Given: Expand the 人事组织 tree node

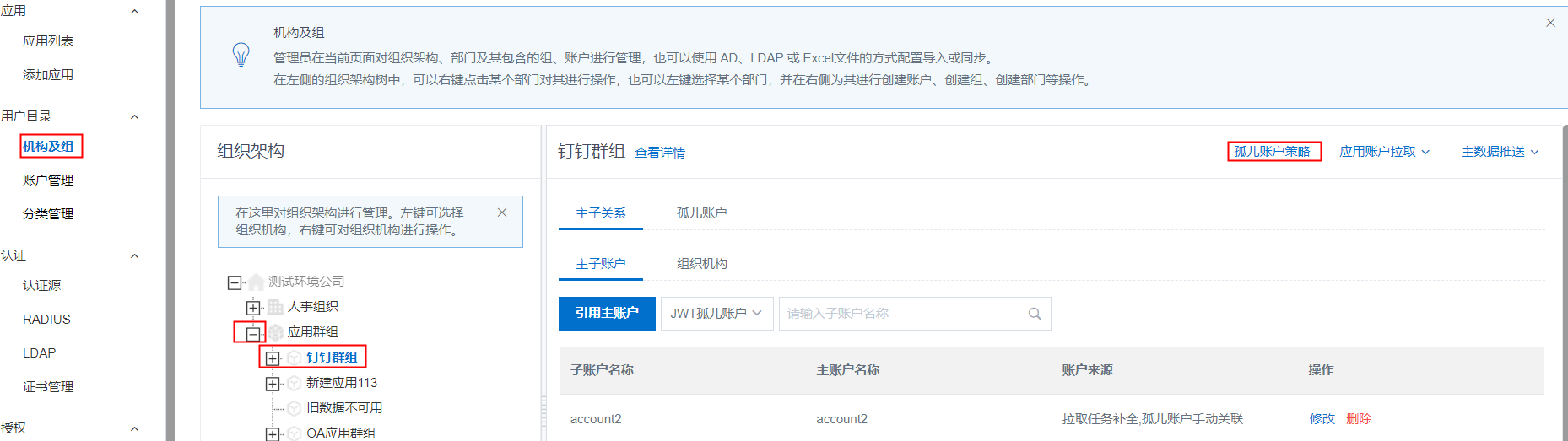Looking at the screenshot, I should [x=252, y=307].
